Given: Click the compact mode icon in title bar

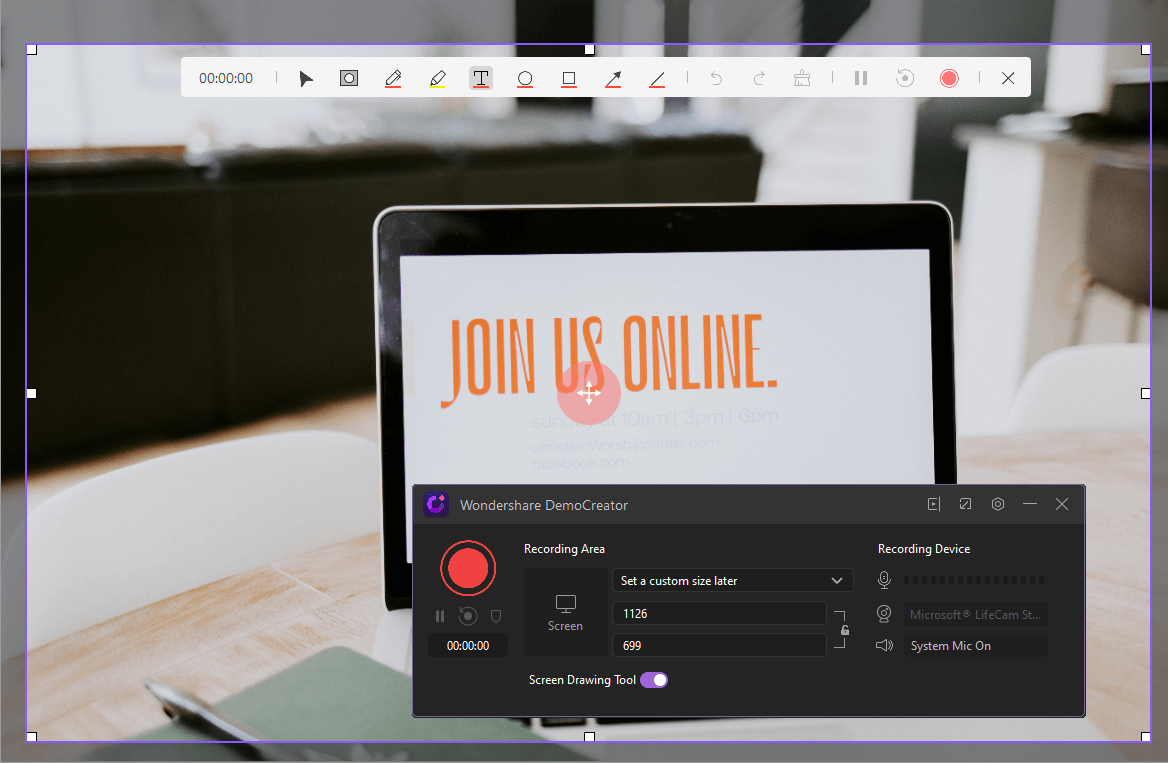Looking at the screenshot, I should (965, 504).
